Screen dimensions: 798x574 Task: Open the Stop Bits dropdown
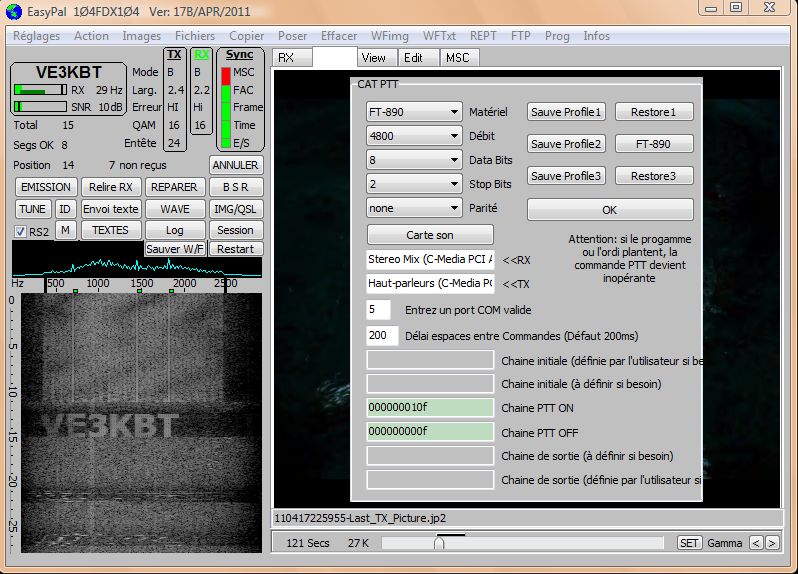coord(414,184)
